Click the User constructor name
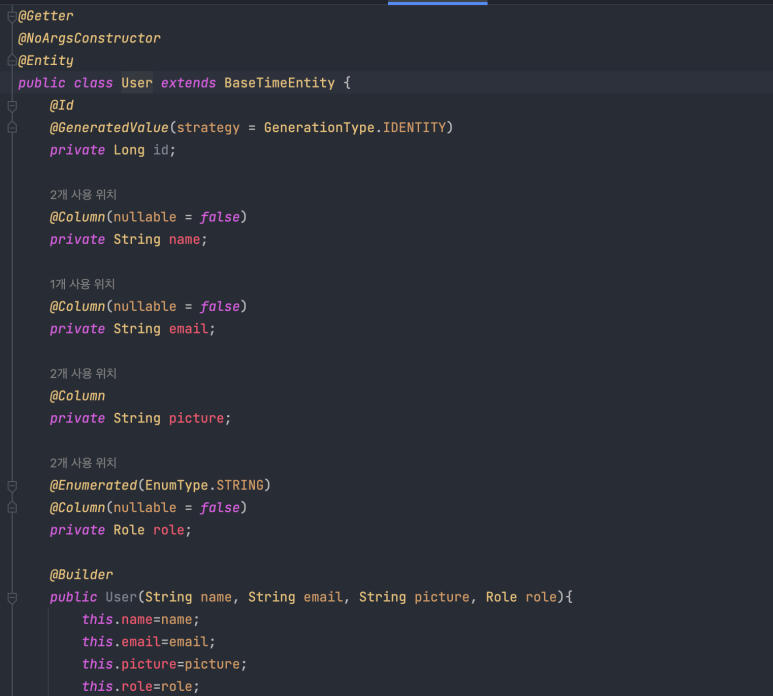 121,597
